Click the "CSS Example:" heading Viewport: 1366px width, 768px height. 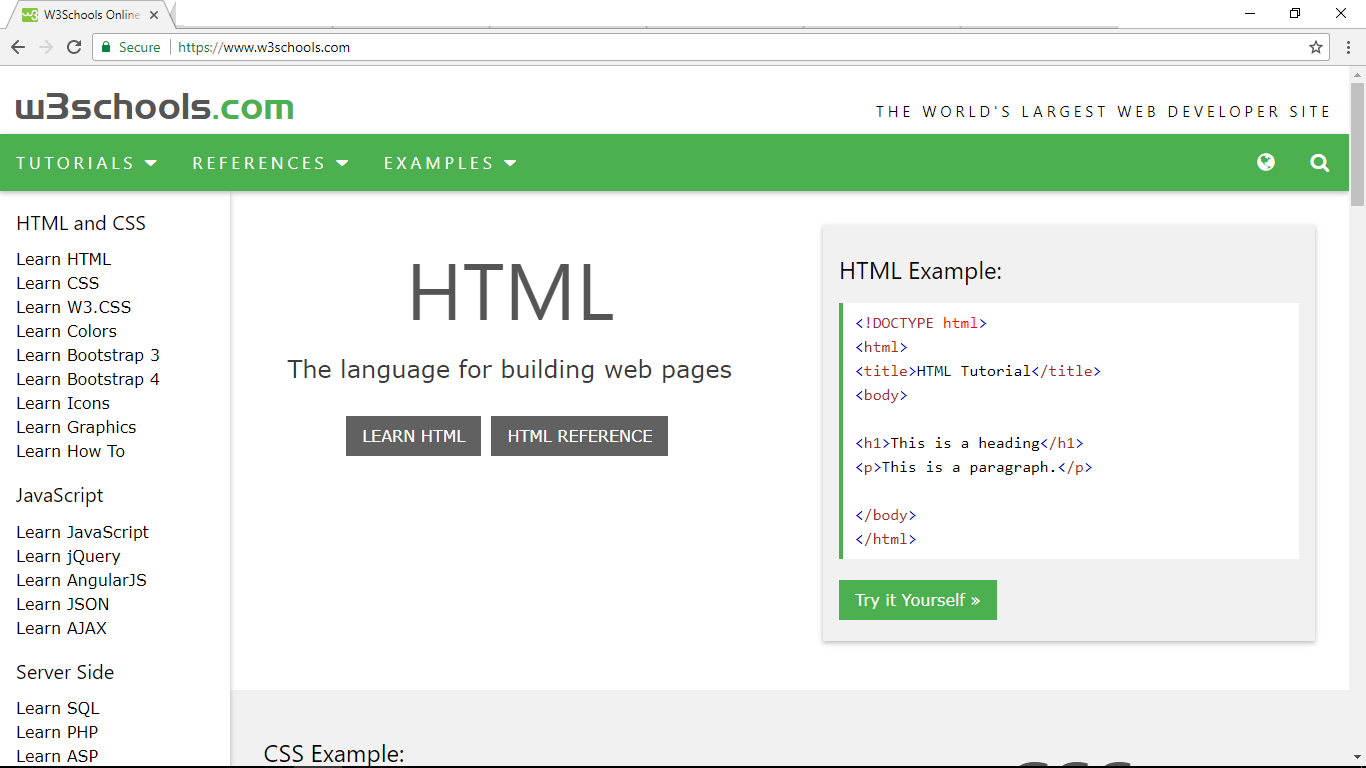click(x=334, y=754)
